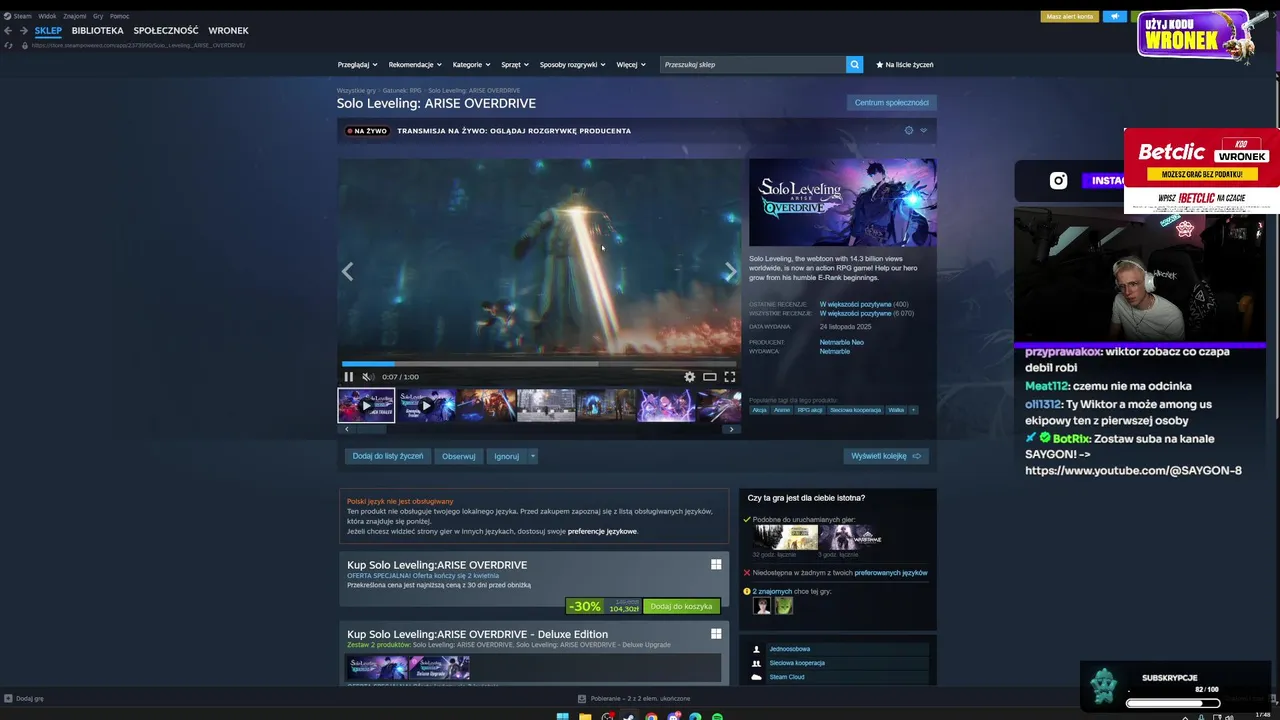Enter fullscreen for the trailer

(x=730, y=377)
